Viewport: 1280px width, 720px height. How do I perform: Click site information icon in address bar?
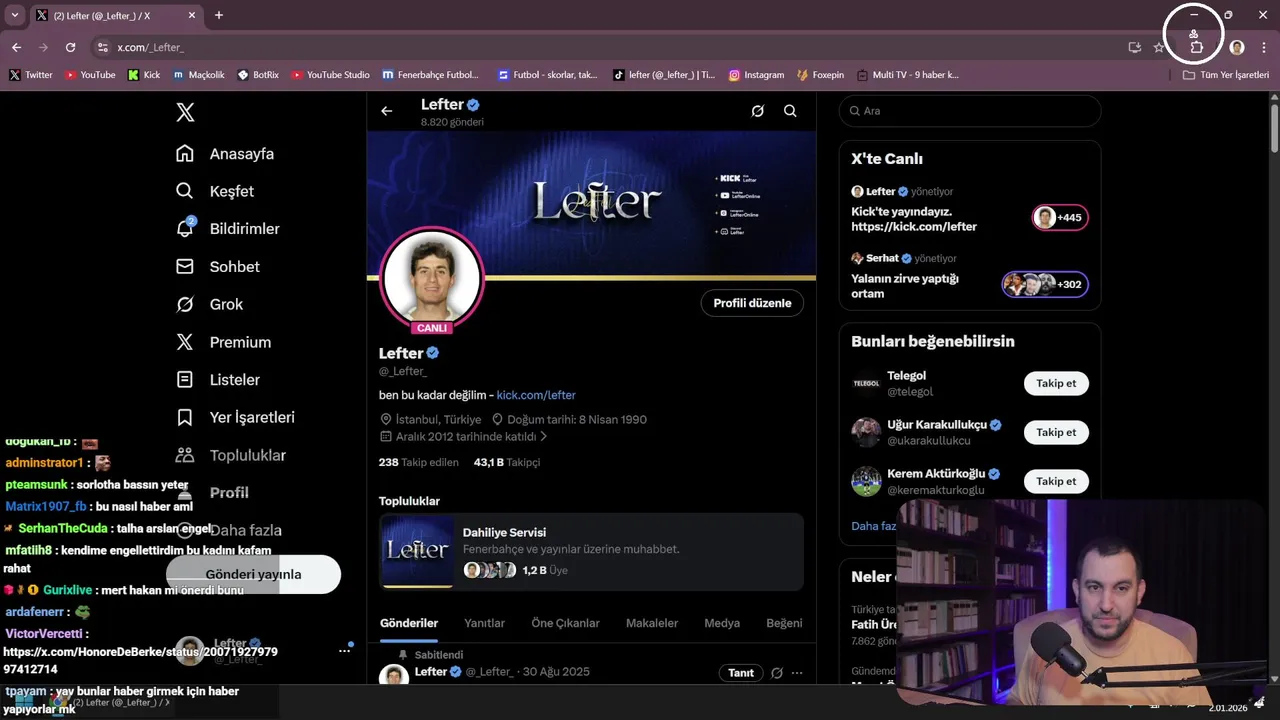coord(102,47)
